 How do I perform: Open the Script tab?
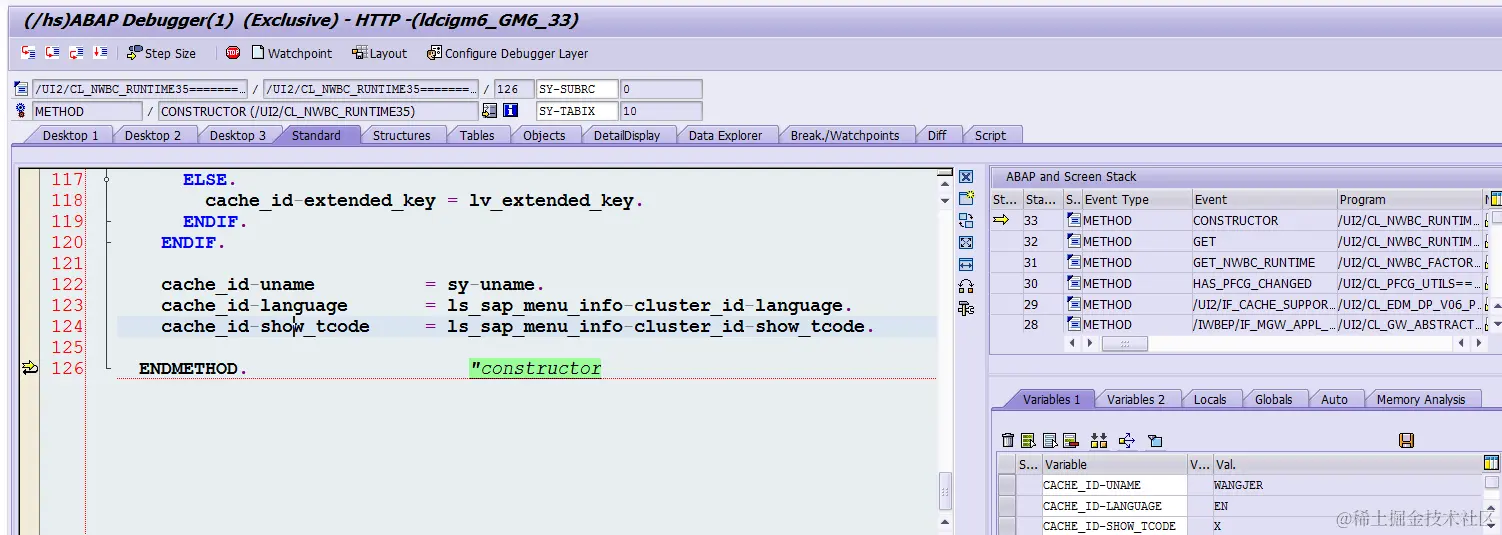(990, 135)
